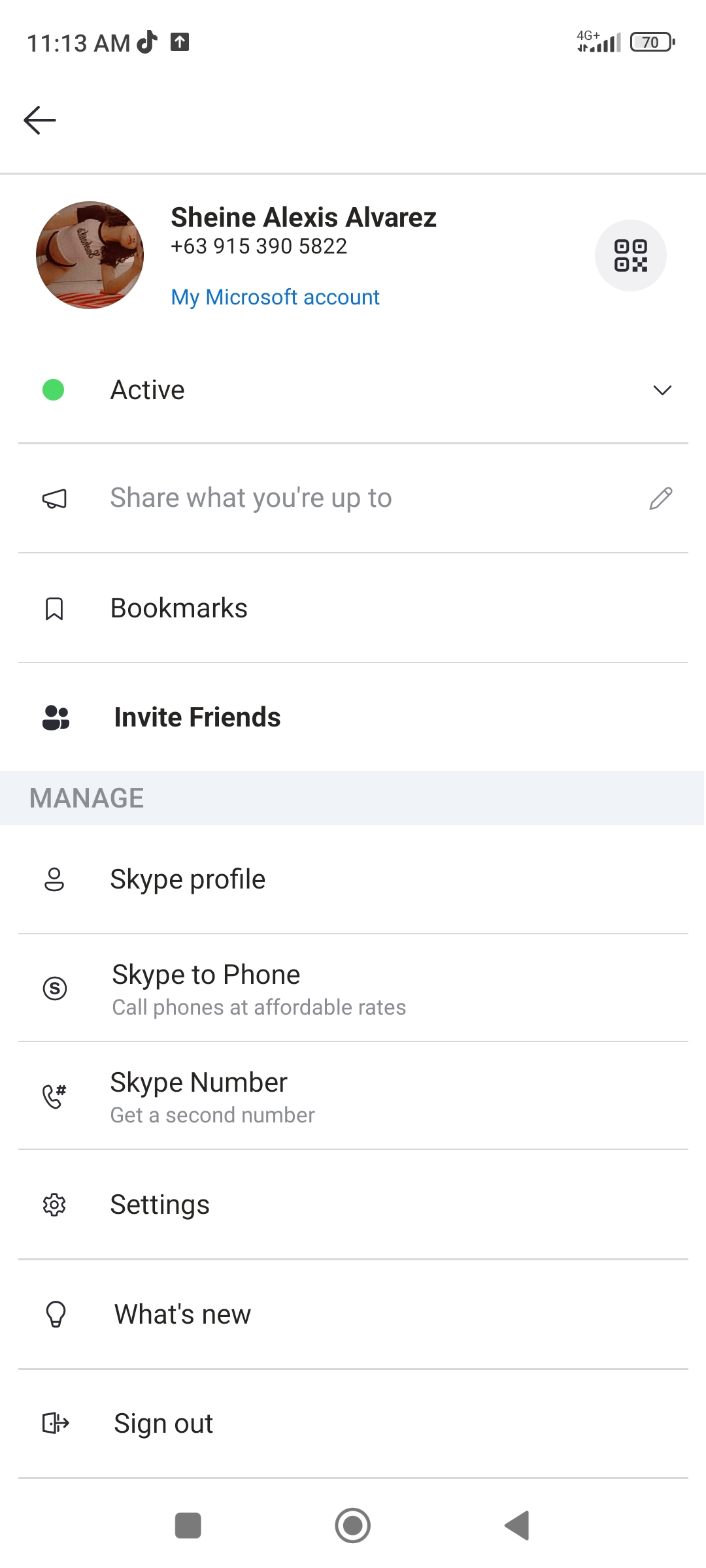Tap the back arrow at top

[40, 120]
